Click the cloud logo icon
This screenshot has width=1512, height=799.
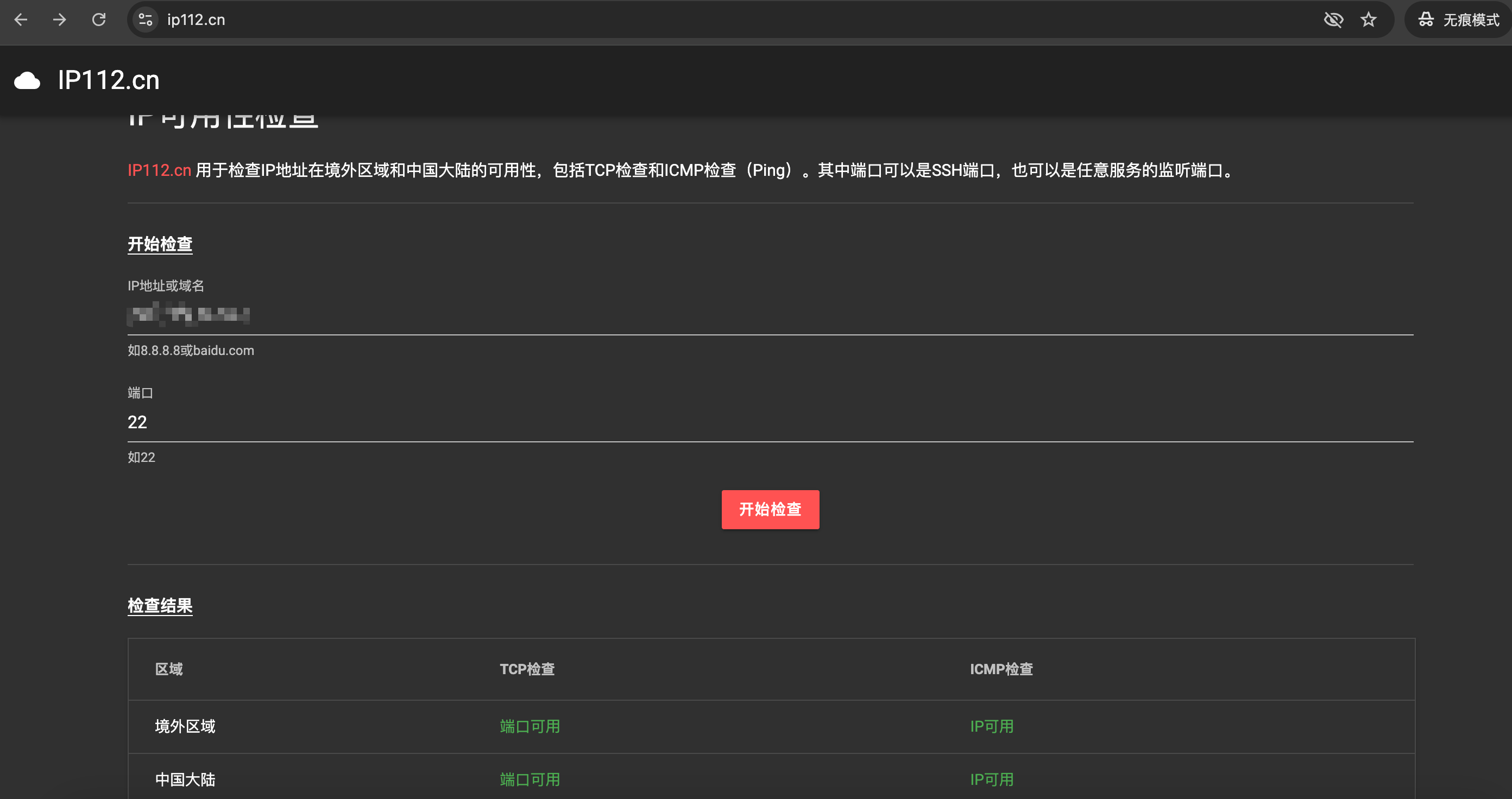[27, 80]
